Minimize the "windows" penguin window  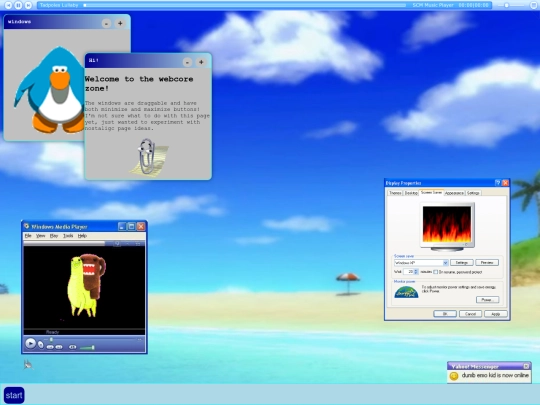point(106,23)
